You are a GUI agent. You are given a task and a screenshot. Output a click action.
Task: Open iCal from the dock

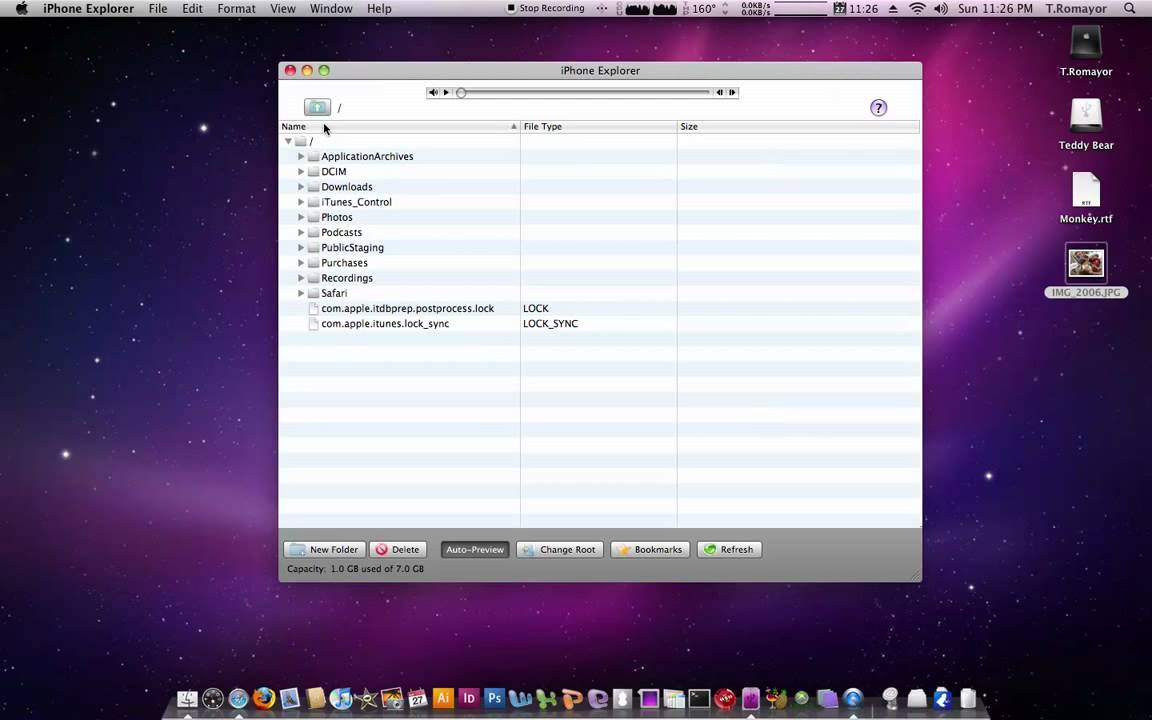[x=417, y=698]
